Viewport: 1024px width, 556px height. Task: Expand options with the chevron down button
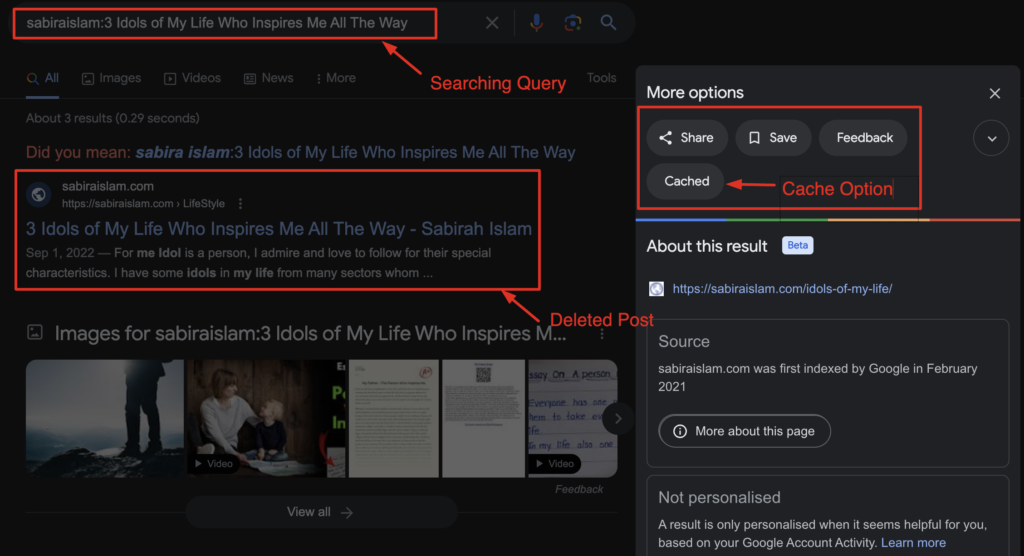(x=991, y=138)
